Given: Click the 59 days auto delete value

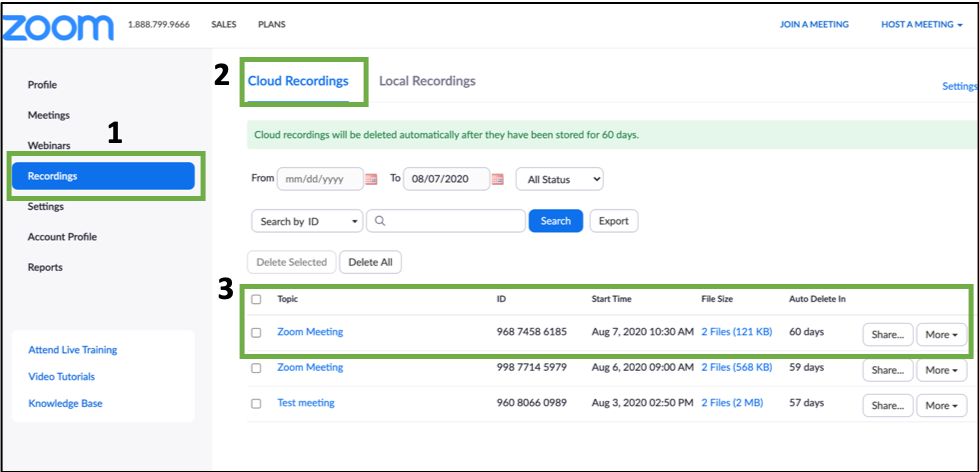Looking at the screenshot, I should coord(807,367).
